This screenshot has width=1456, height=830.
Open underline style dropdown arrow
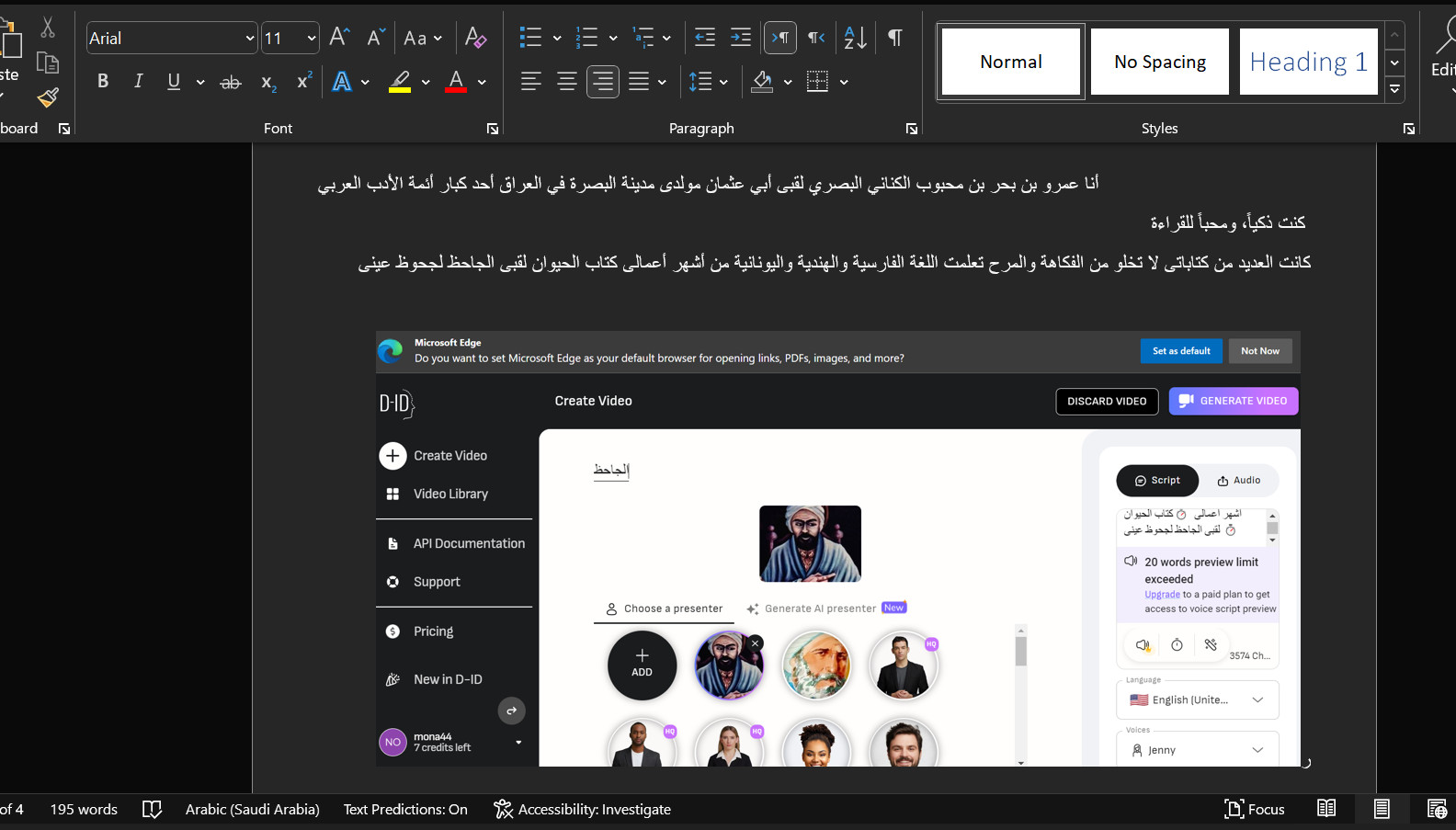pos(200,82)
